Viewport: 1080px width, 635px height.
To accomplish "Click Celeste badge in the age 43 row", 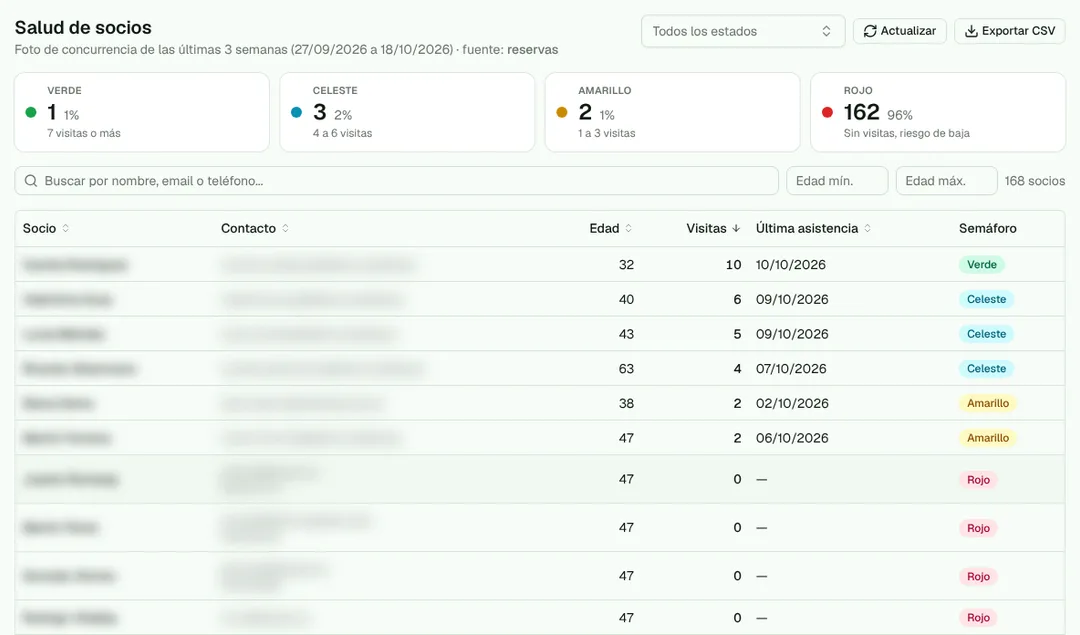I will (986, 334).
